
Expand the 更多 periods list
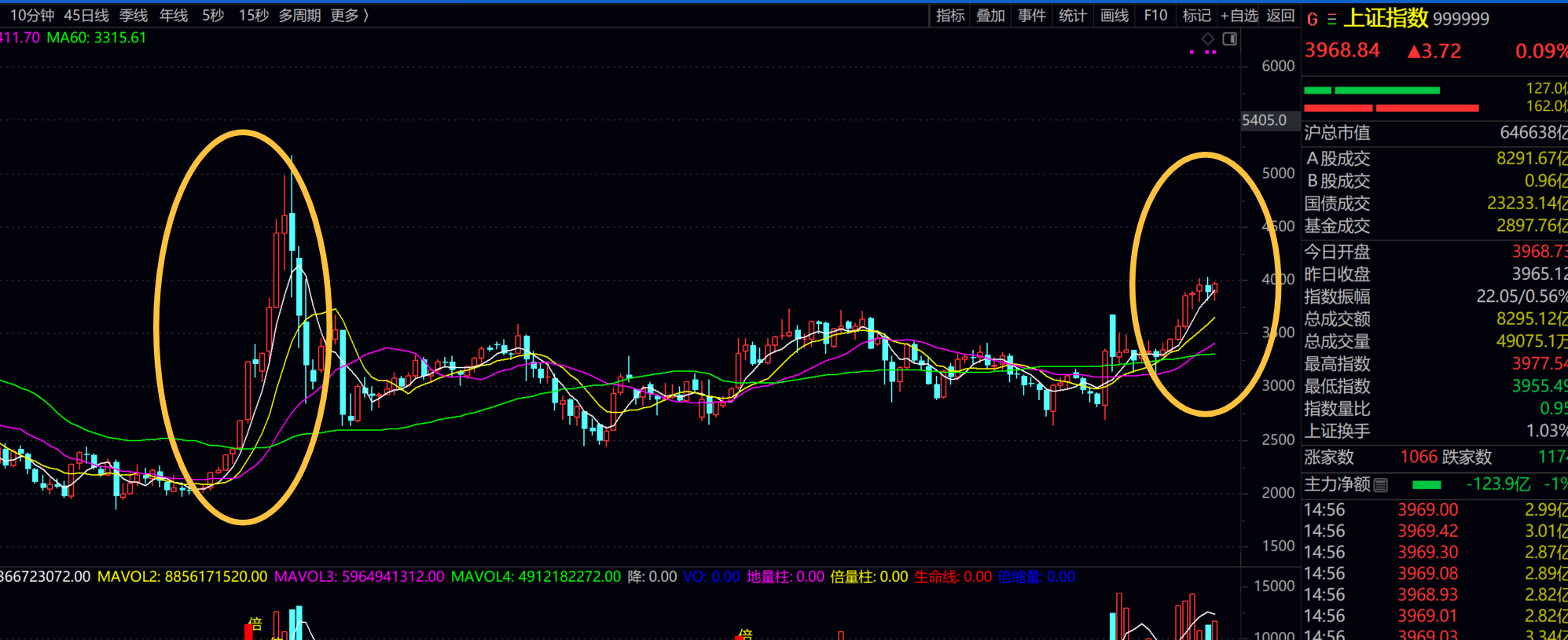[x=350, y=16]
